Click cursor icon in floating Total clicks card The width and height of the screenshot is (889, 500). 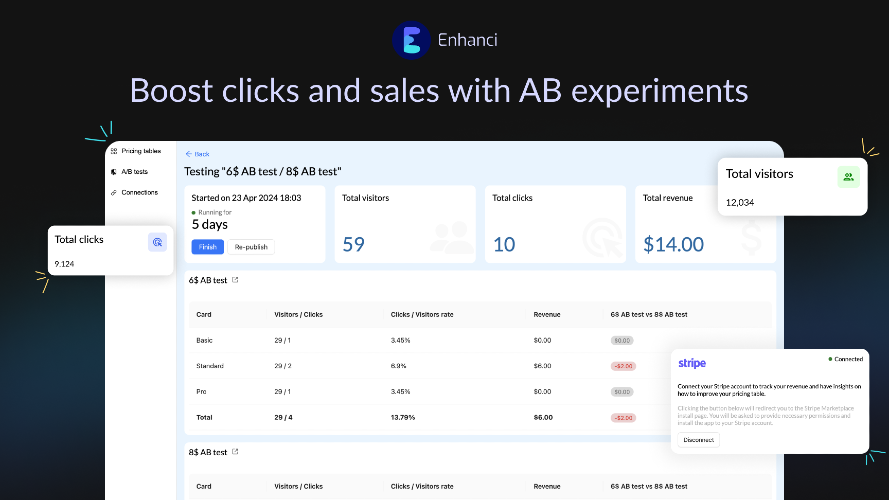pyautogui.click(x=157, y=242)
